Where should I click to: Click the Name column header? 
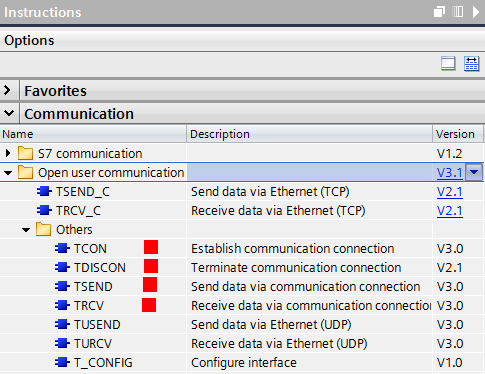pos(93,134)
